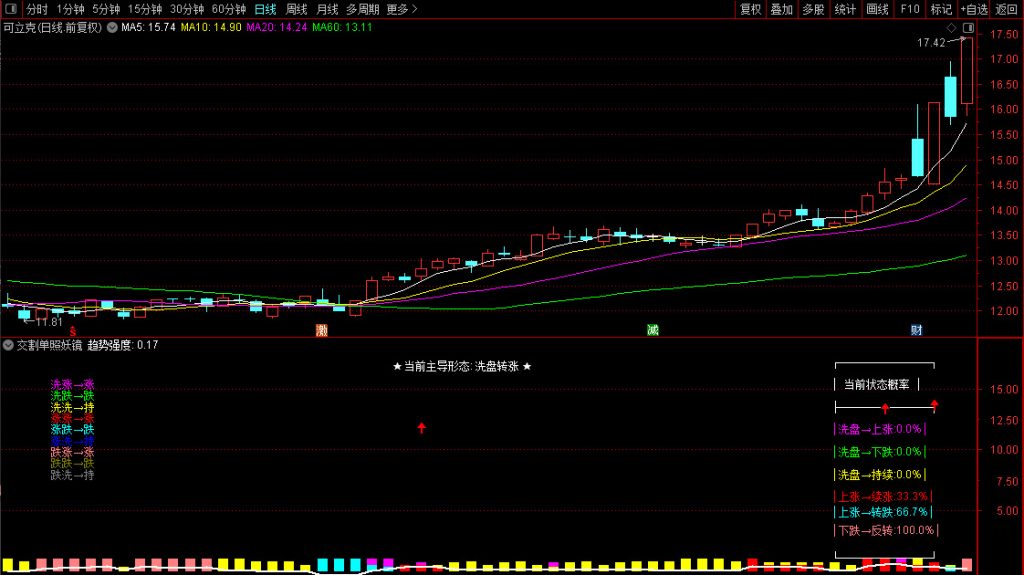
Task: Add stock via +自选 button
Action: coord(974,9)
